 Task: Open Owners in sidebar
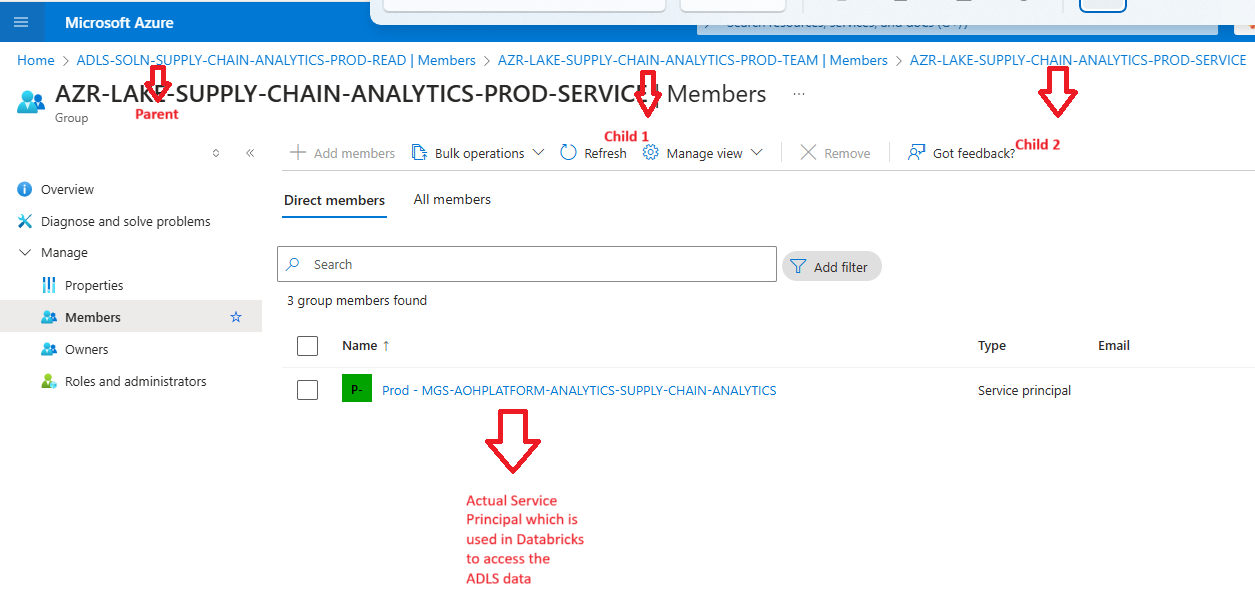[x=87, y=349]
